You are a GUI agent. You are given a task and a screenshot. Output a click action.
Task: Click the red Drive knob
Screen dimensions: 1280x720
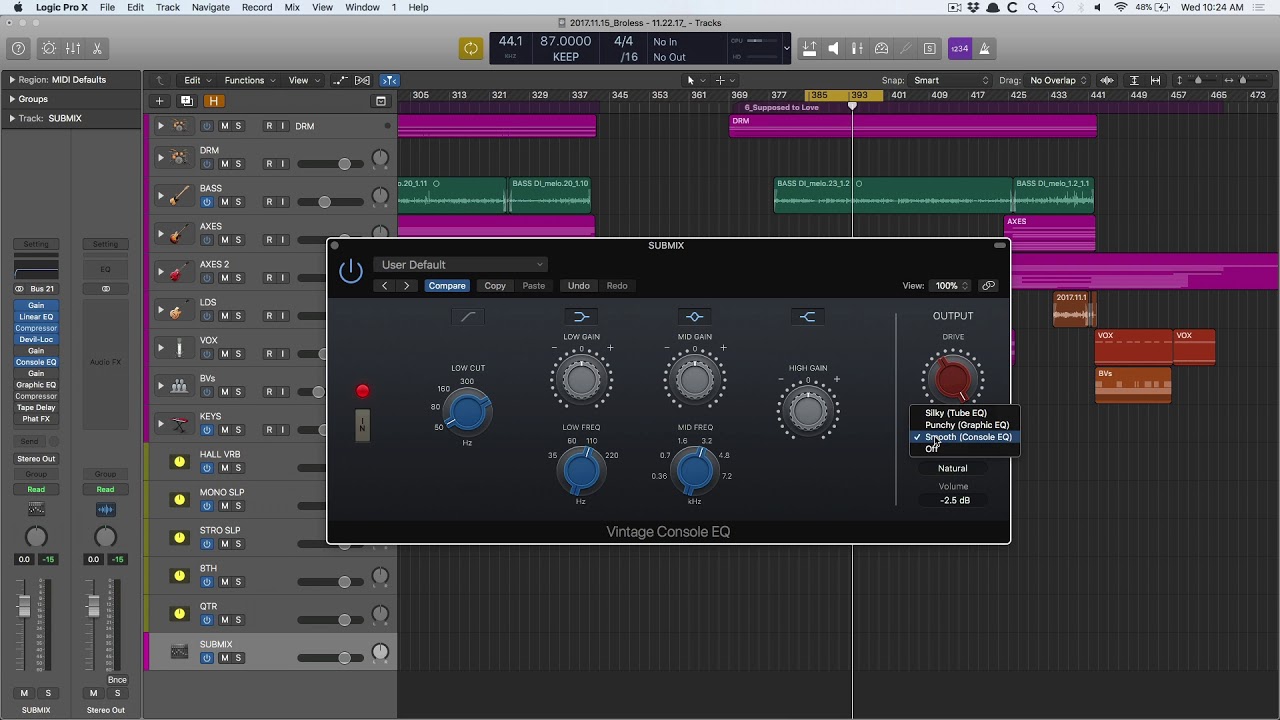[953, 379]
